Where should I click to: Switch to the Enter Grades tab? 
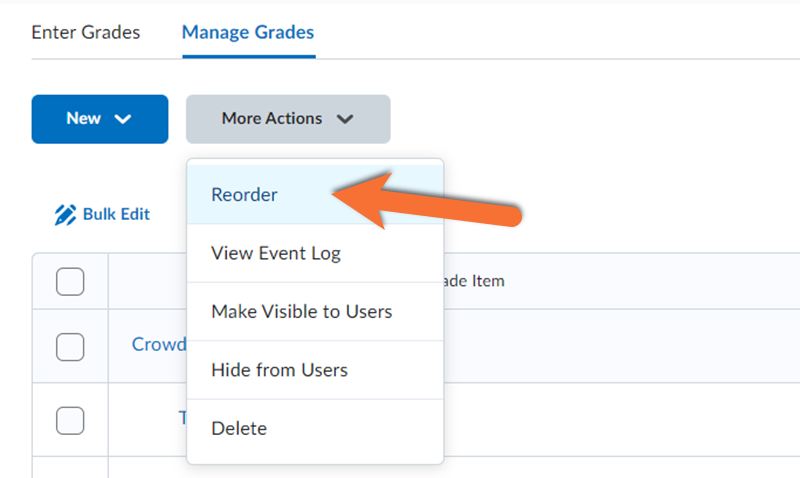[x=86, y=32]
